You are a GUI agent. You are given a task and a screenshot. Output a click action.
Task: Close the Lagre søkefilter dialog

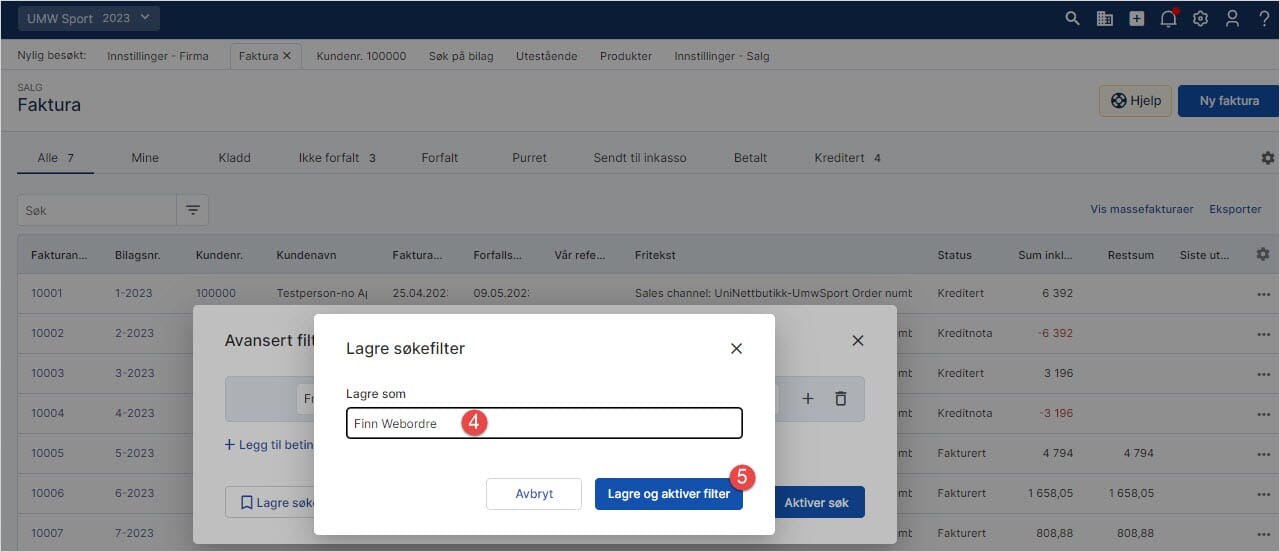click(x=736, y=348)
